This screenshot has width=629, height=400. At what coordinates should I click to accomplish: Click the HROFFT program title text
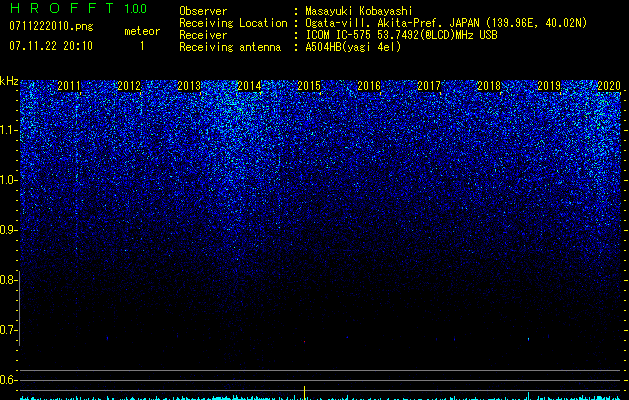[62, 8]
